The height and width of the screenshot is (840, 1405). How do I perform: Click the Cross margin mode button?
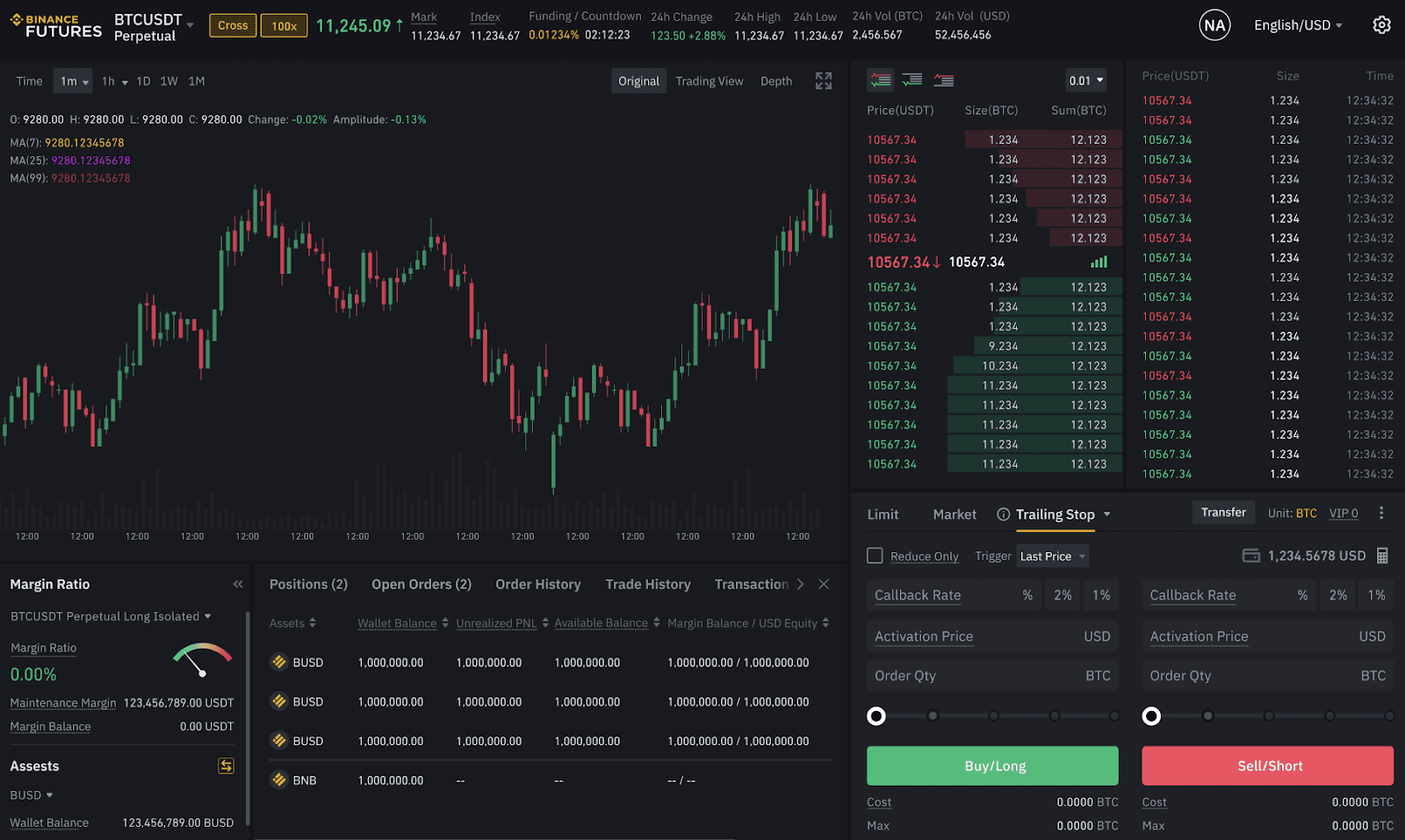(233, 25)
